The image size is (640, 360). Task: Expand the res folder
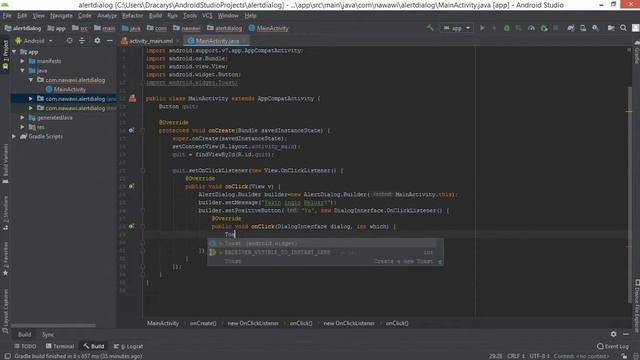coord(22,127)
